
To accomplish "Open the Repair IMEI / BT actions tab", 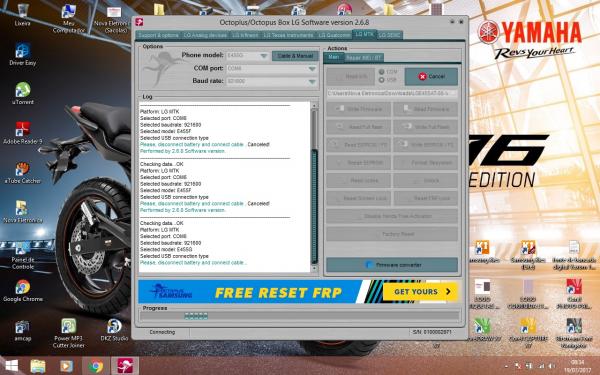I will tap(364, 58).
